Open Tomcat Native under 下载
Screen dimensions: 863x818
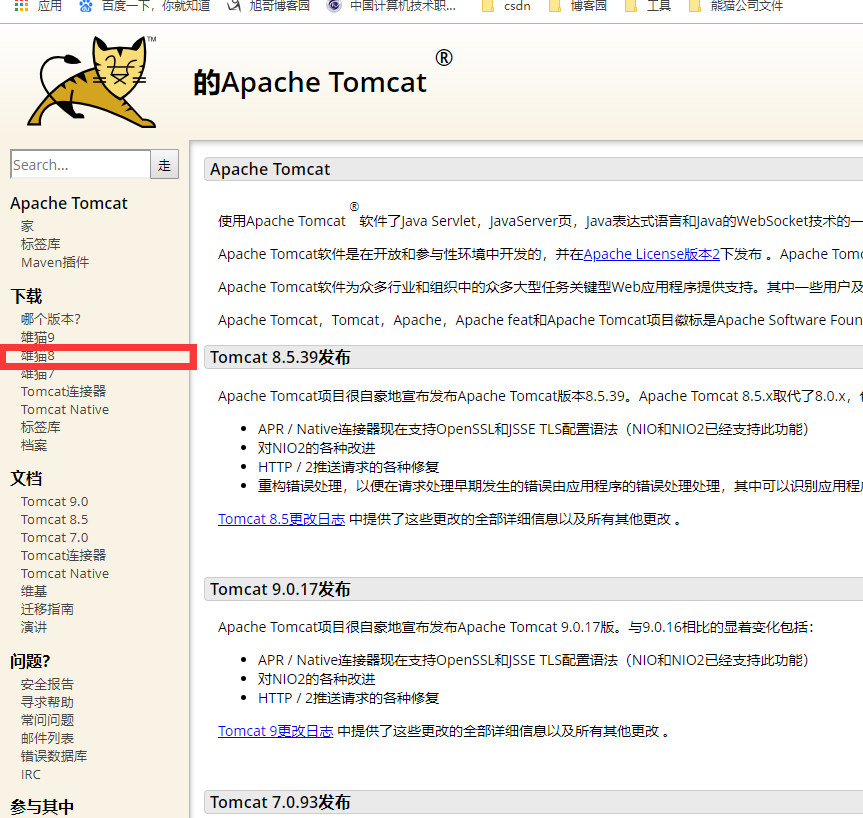[65, 410]
